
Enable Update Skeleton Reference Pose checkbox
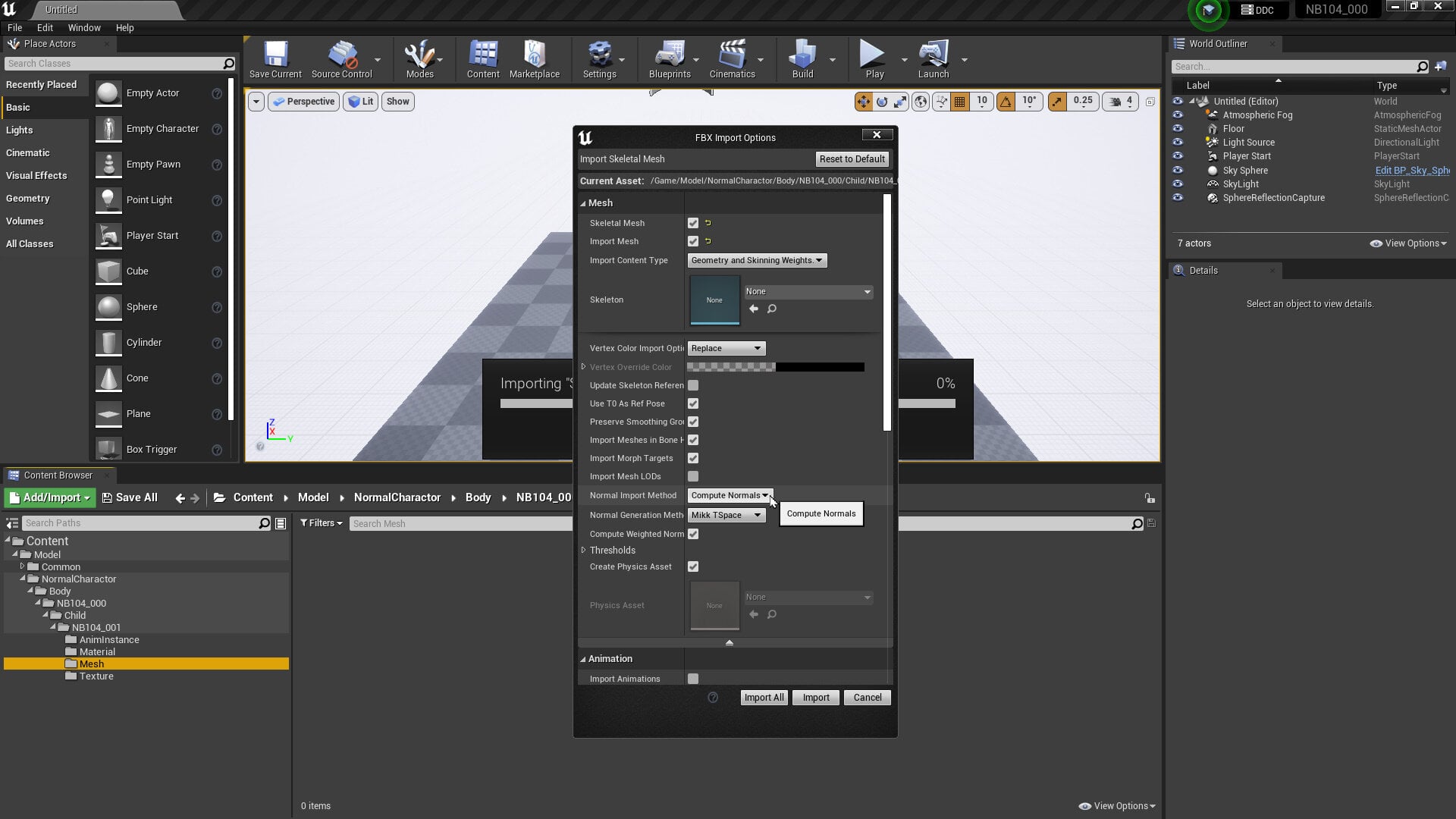(x=693, y=385)
